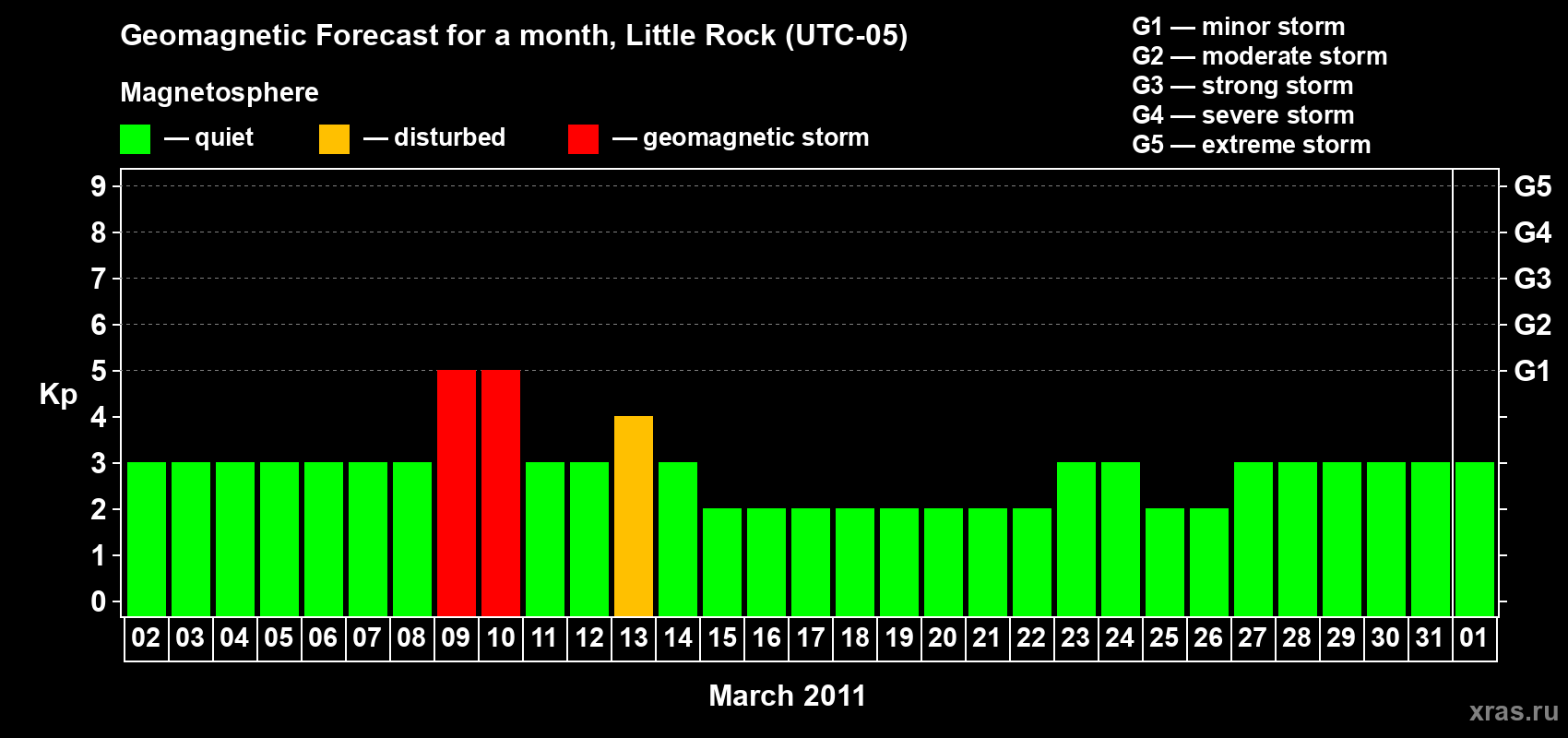1568x738 pixels.
Task: Click the green bar for April 01
Action: pos(1475,539)
